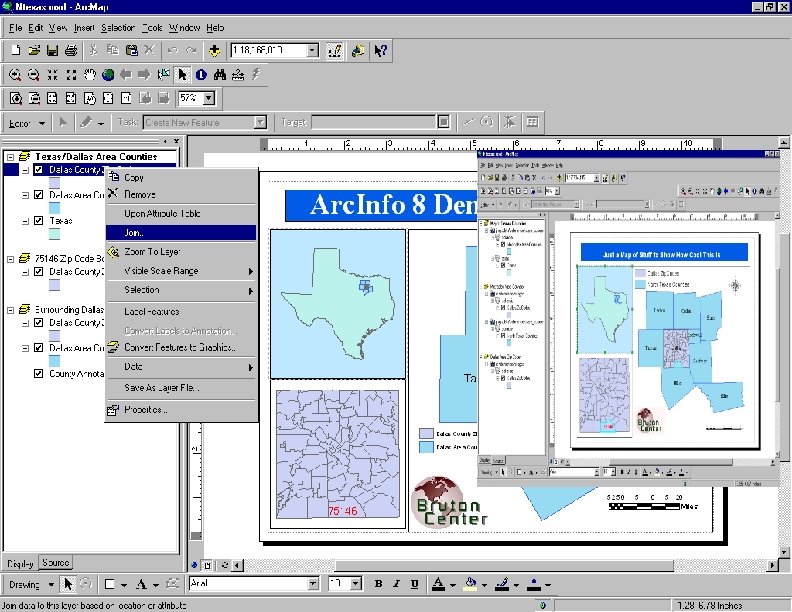Delete selected element with X icon
The image size is (792, 612).
149,50
